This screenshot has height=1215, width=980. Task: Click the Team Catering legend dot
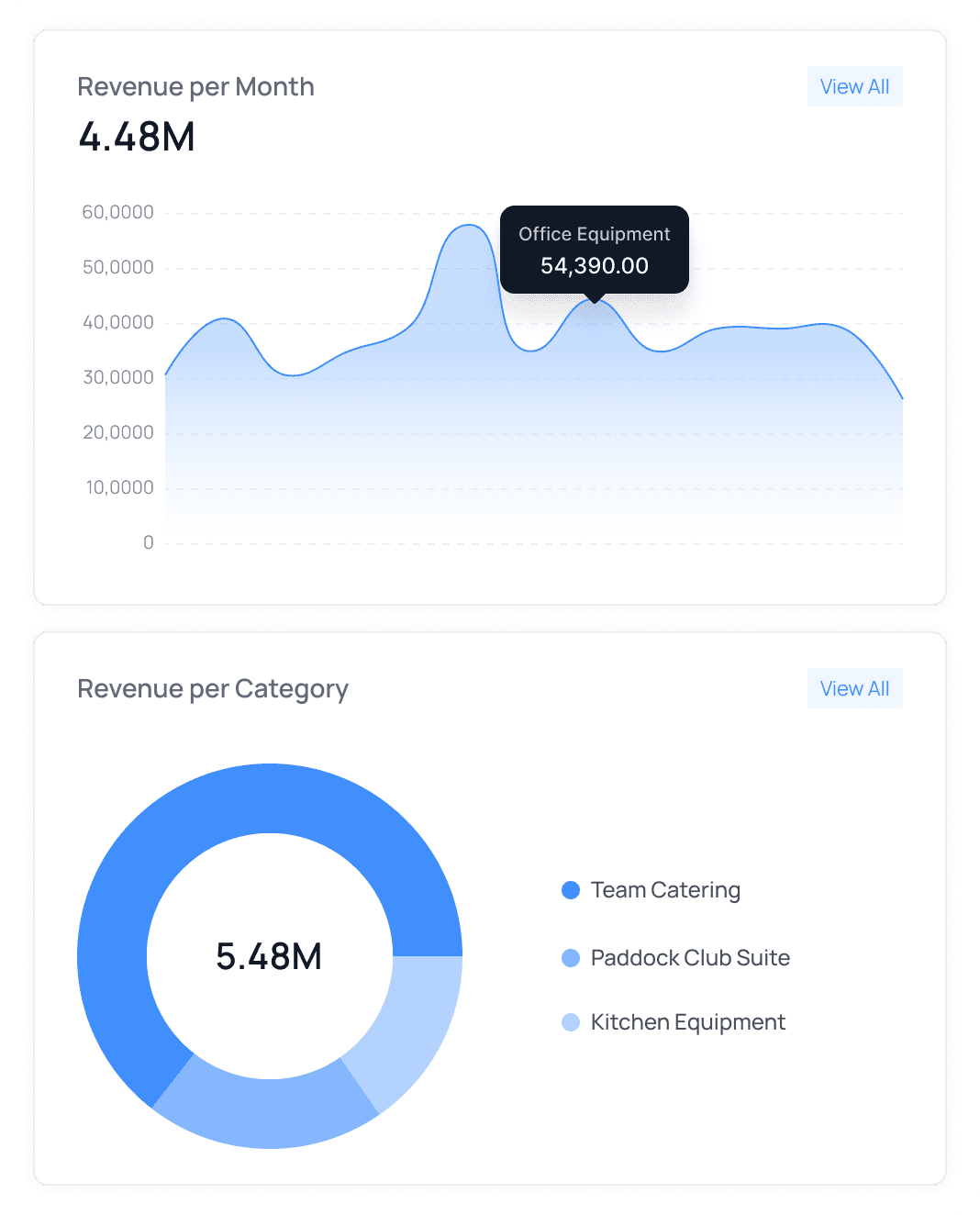pyautogui.click(x=571, y=889)
